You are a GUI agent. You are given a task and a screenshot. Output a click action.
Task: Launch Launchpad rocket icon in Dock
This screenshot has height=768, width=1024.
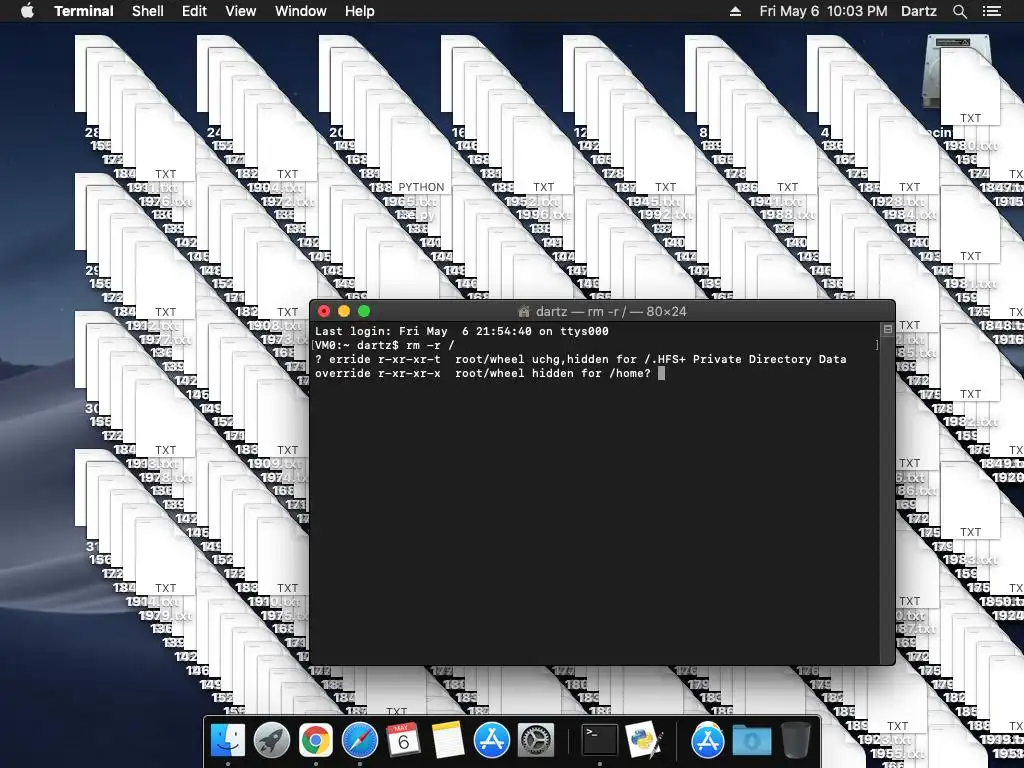[x=272, y=741]
